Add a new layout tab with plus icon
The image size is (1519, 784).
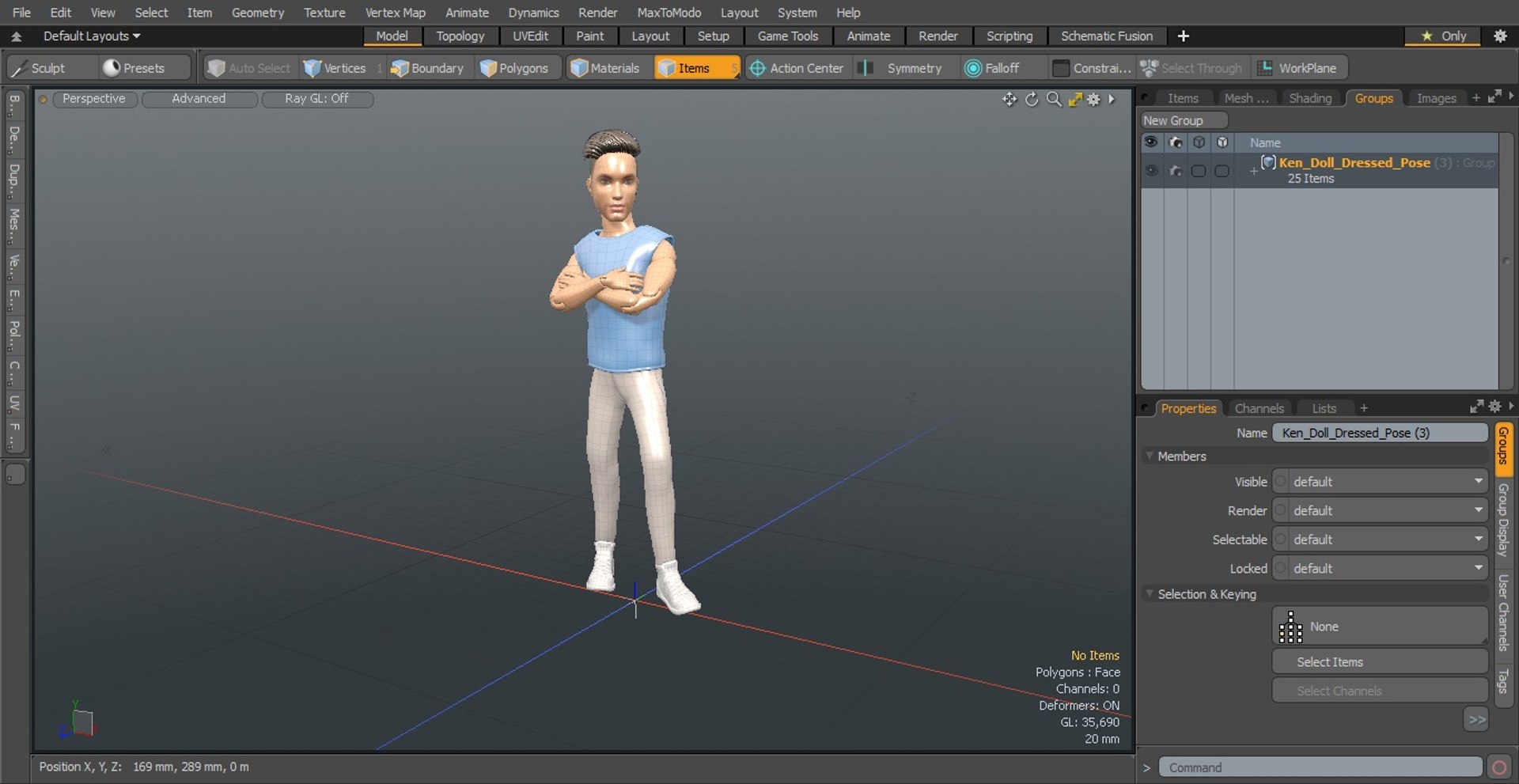click(x=1183, y=36)
